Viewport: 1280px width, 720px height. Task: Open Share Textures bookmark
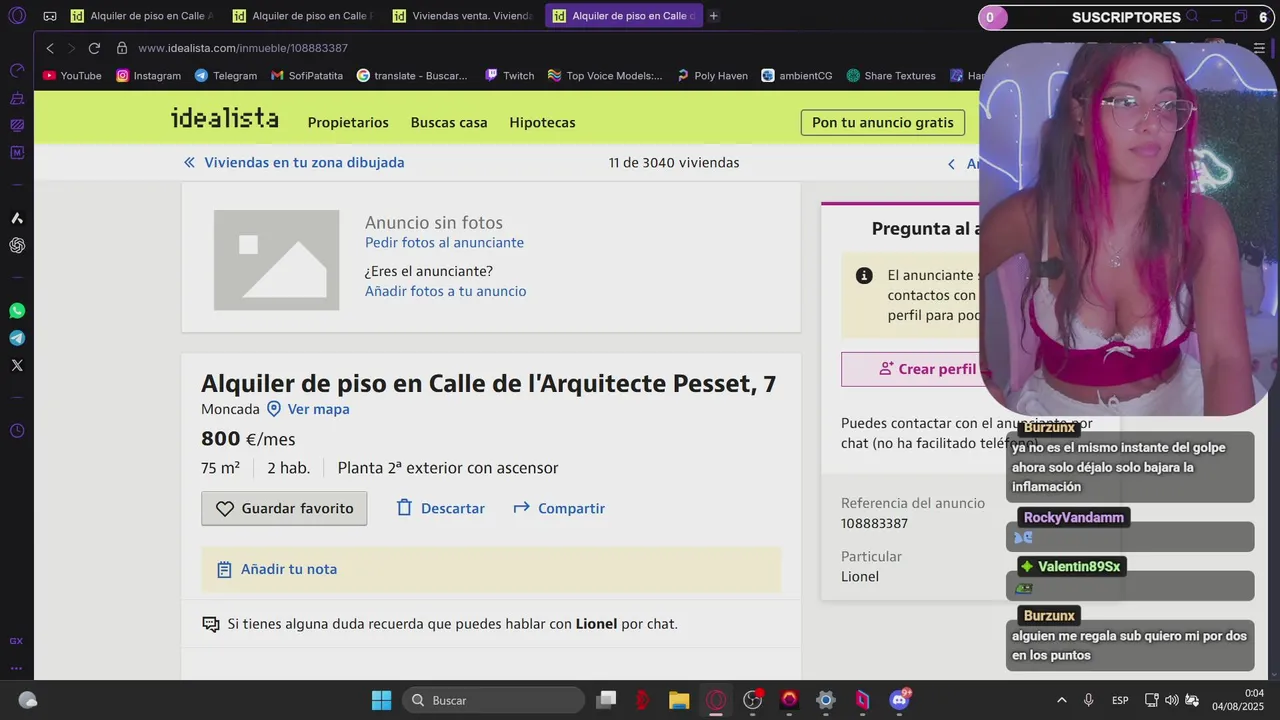890,75
